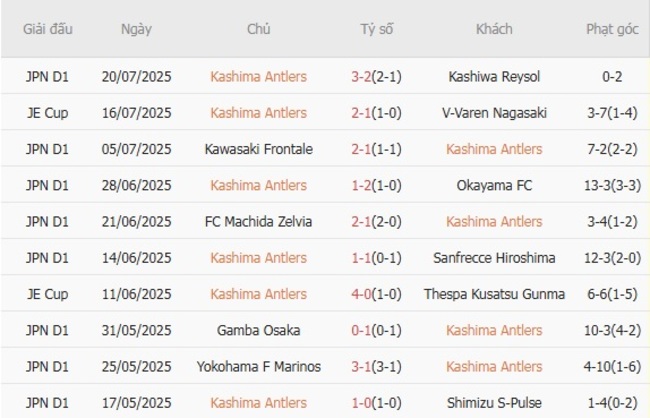Open Sanfrecce Hiroshima team link

pyautogui.click(x=494, y=258)
